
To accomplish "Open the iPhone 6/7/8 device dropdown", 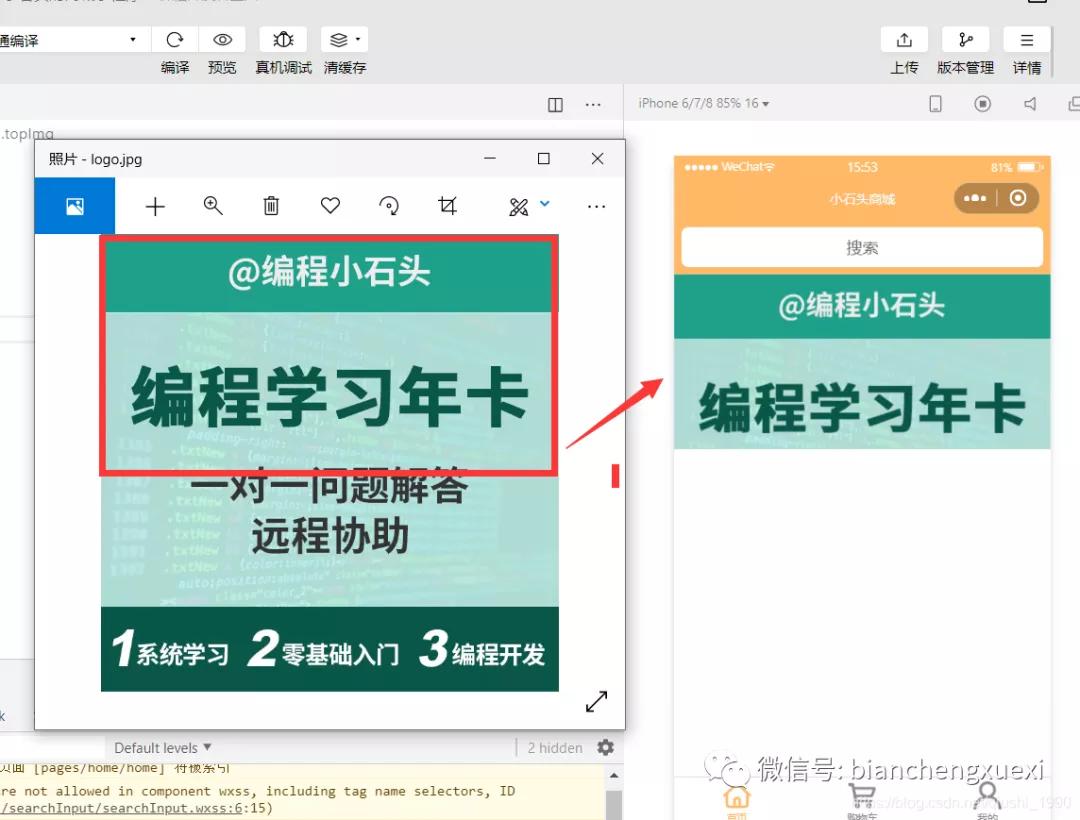I will coord(703,103).
